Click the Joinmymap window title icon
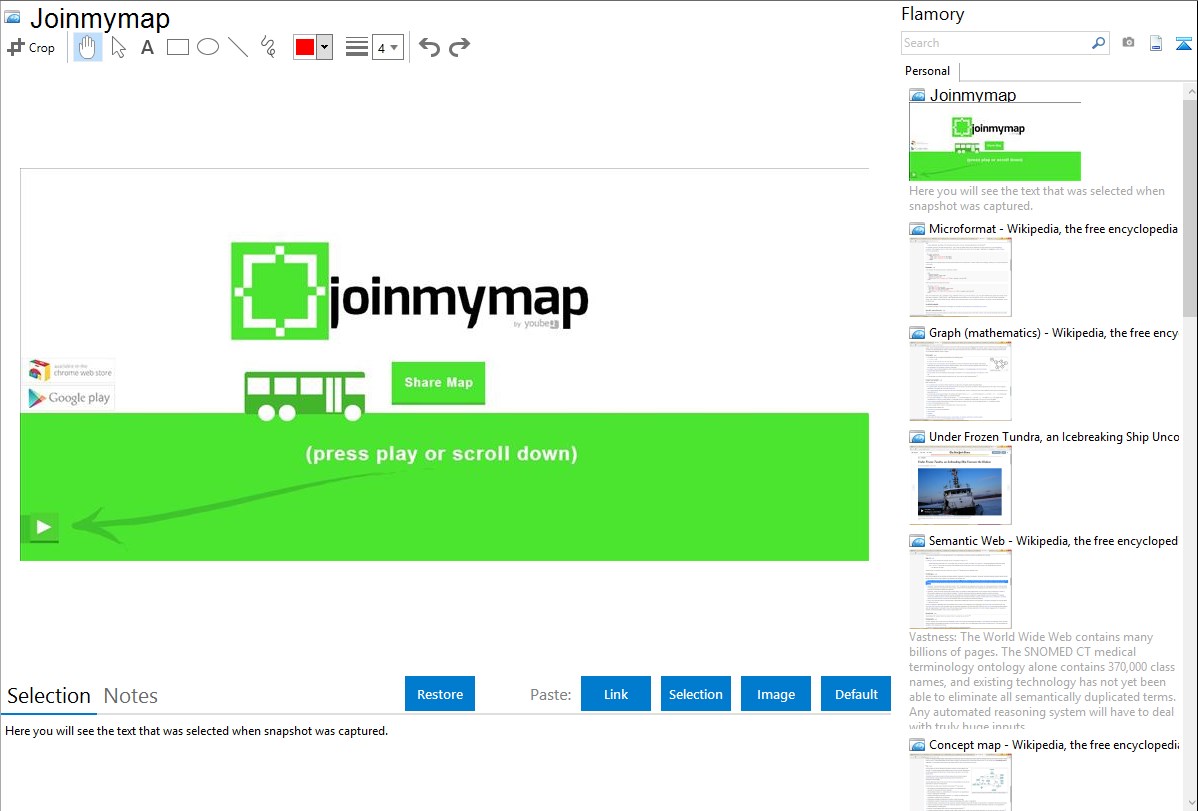Screen dimensions: 1198x811 (x=13, y=17)
